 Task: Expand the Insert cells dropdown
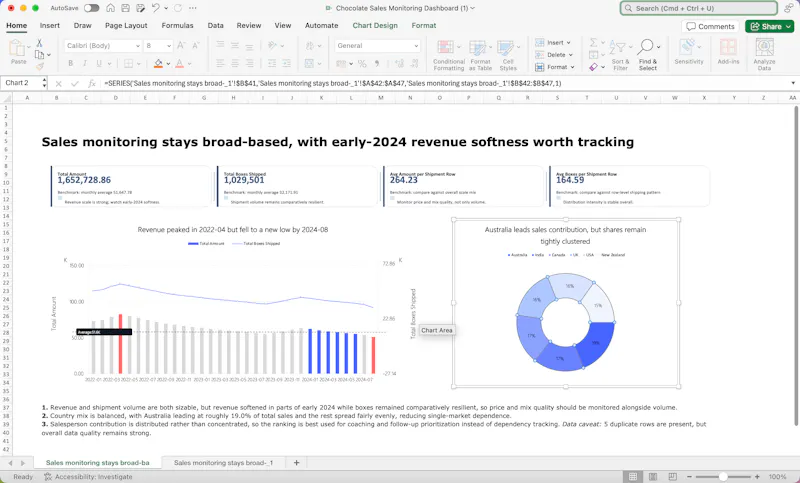(x=568, y=43)
